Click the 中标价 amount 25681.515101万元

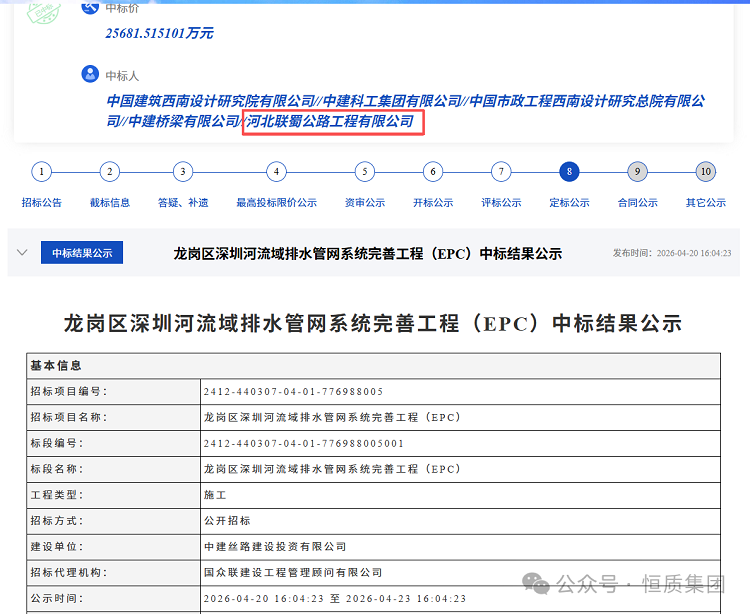pos(159,33)
